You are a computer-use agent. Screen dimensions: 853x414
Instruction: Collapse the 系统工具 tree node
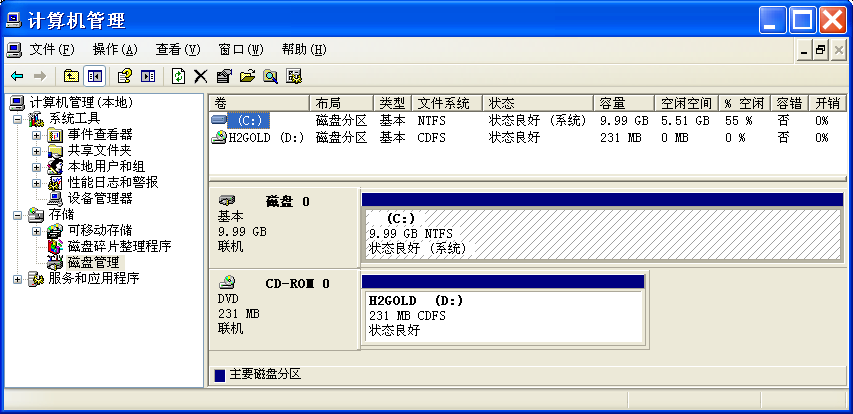pos(17,119)
